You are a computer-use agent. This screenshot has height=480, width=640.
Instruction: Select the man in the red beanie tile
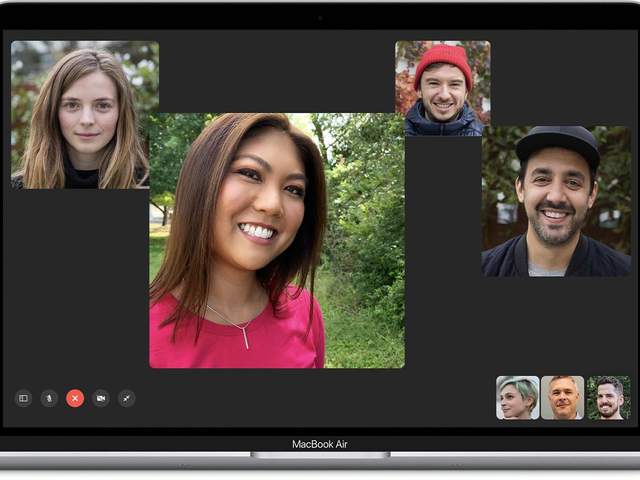(x=442, y=88)
